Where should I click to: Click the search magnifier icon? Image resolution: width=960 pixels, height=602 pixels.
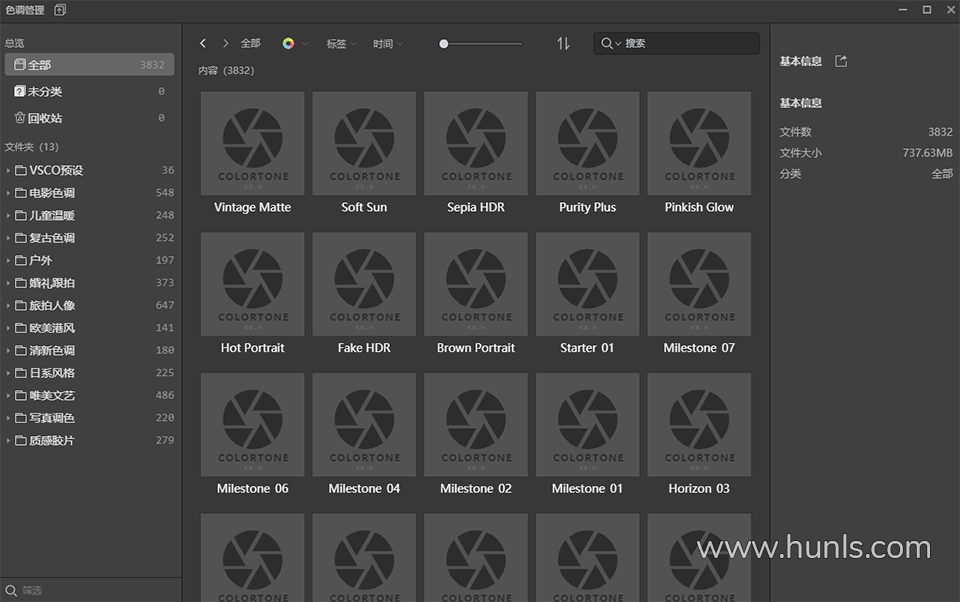606,43
